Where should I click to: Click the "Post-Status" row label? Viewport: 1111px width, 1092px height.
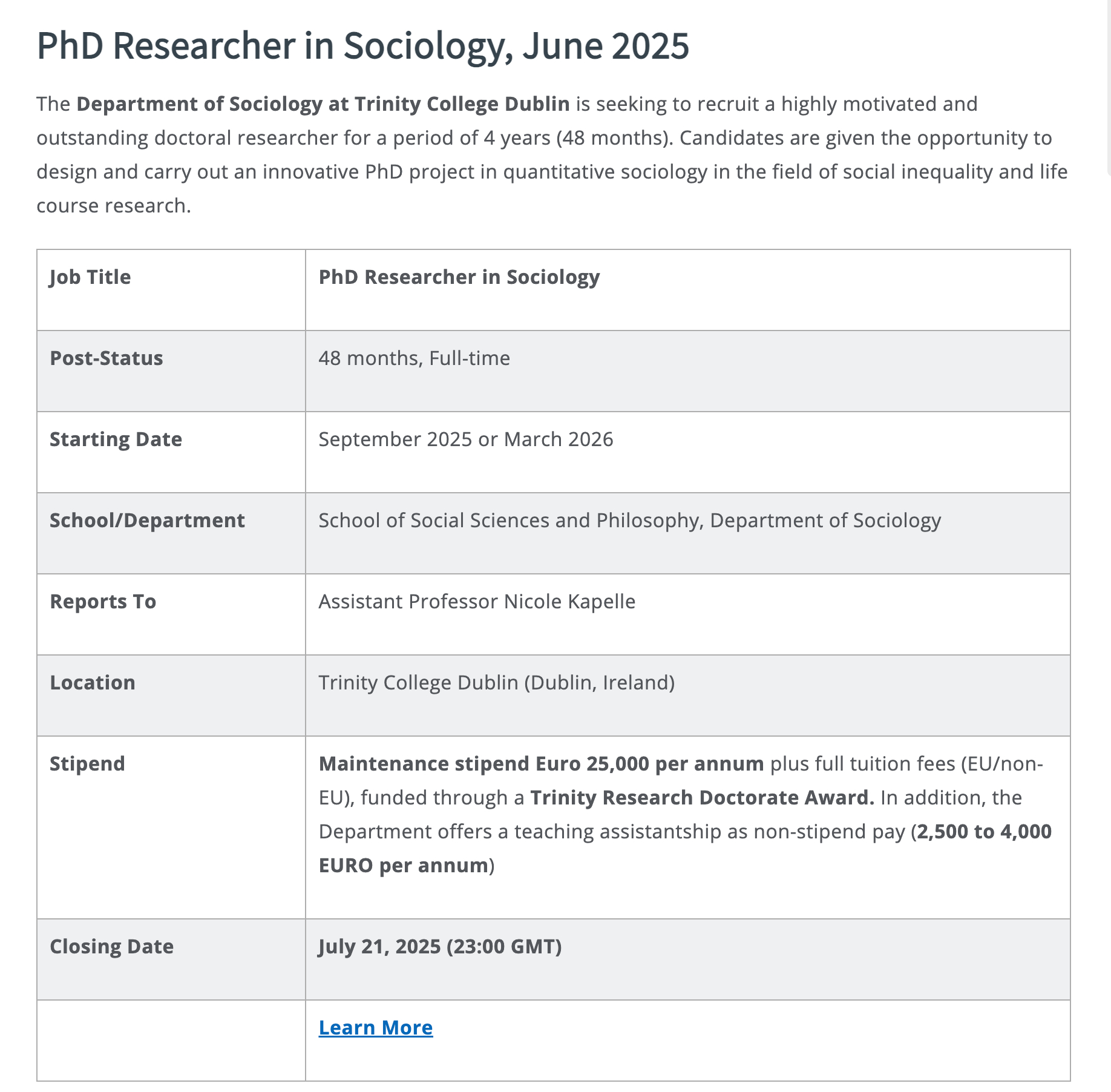pos(107,358)
